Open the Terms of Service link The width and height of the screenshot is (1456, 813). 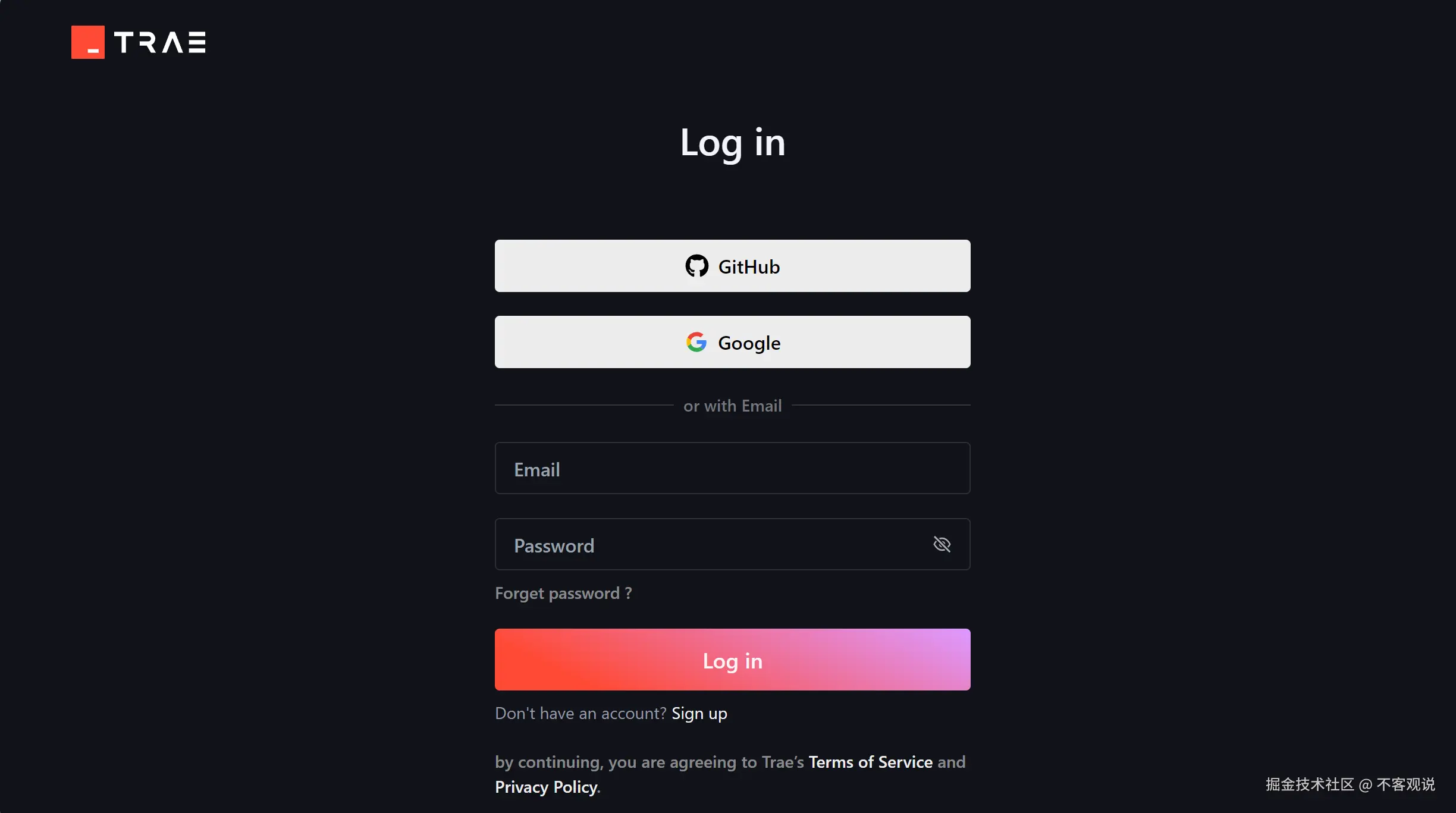click(x=871, y=762)
